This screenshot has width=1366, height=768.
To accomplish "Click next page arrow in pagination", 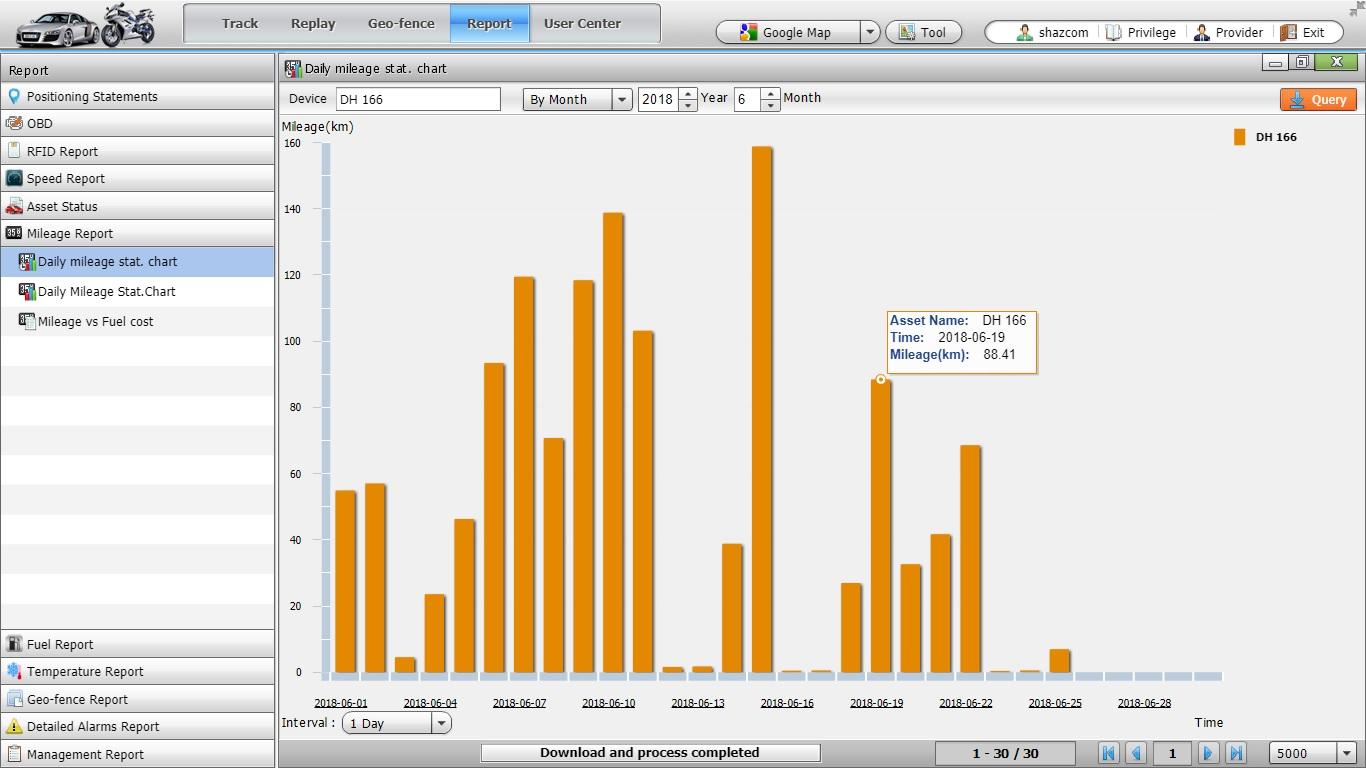I will click(1208, 754).
